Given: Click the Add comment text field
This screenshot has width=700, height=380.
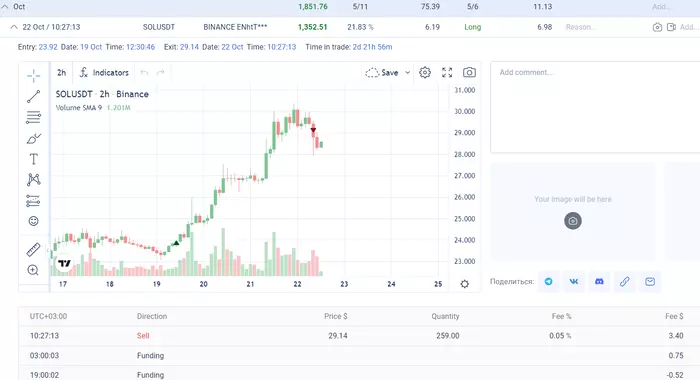Looking at the screenshot, I should click(595, 107).
